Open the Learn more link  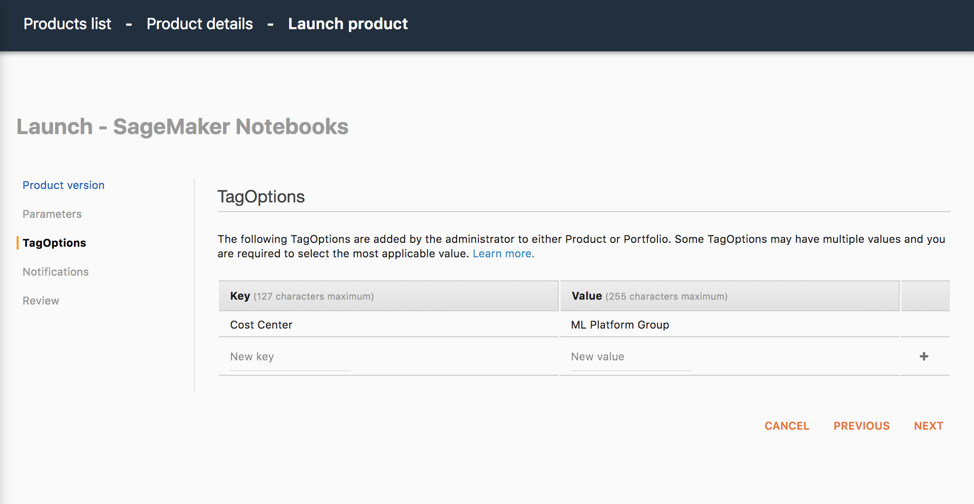click(503, 254)
